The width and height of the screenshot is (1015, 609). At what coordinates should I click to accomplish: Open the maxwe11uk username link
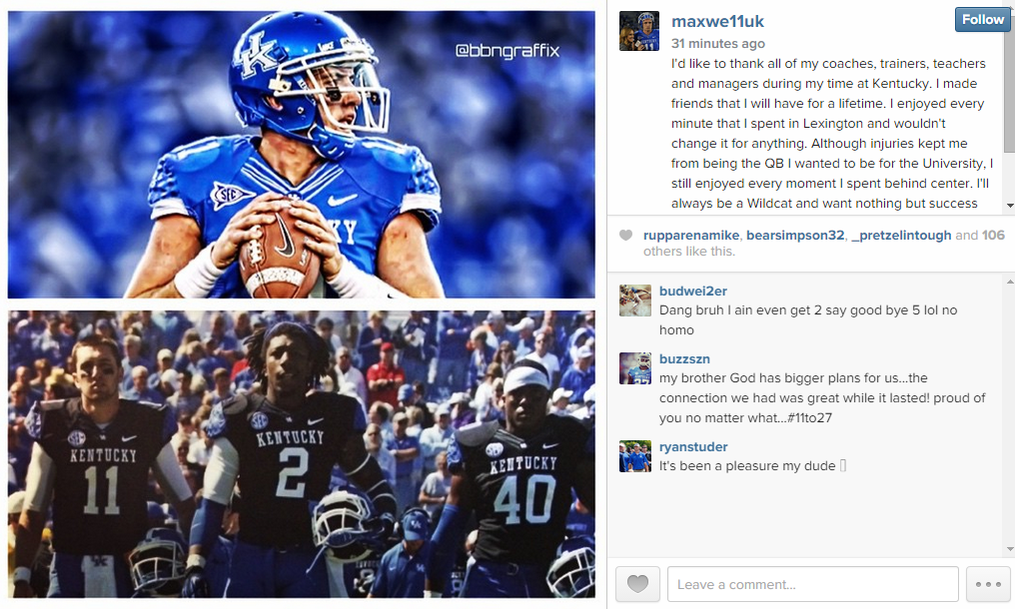pyautogui.click(x=717, y=21)
